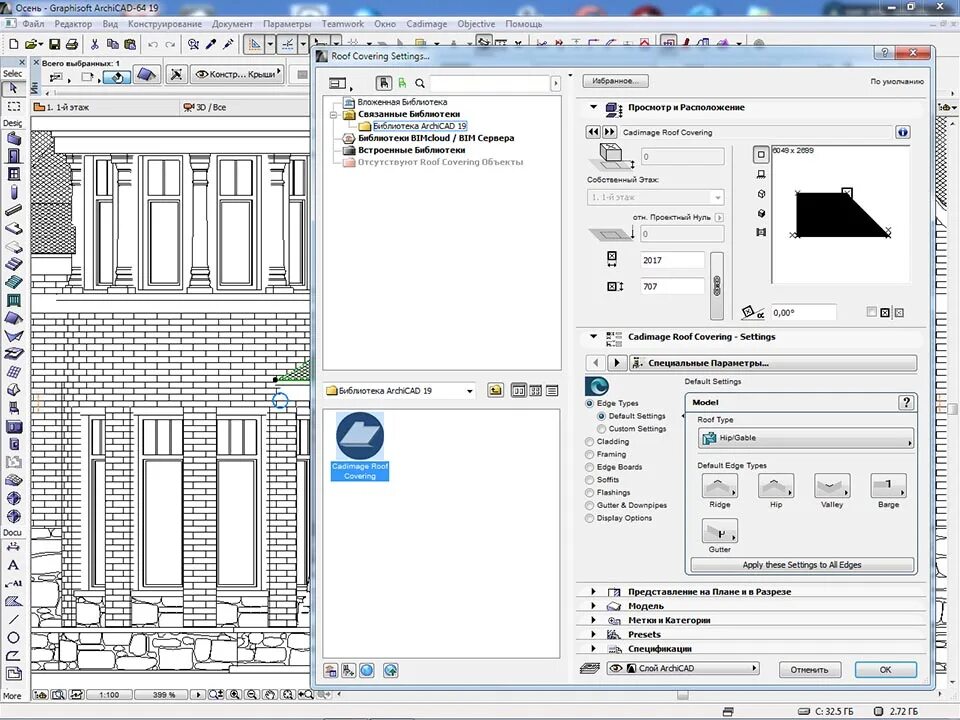Expand the Метки и Категории panel

click(593, 620)
